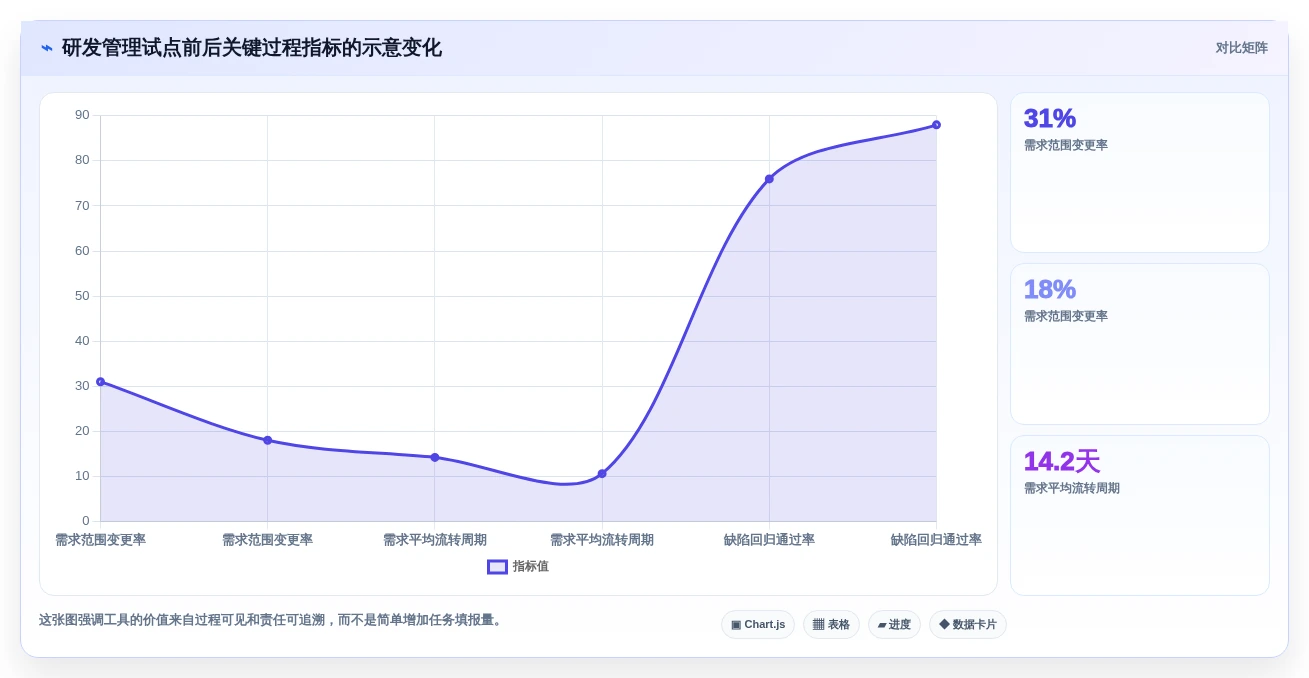
Task: Toggle the 指标值 legend swatch
Action: click(497, 567)
